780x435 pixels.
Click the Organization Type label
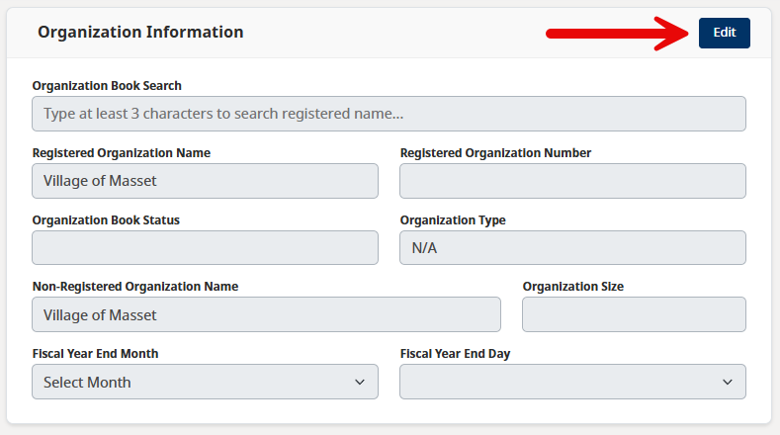point(453,220)
